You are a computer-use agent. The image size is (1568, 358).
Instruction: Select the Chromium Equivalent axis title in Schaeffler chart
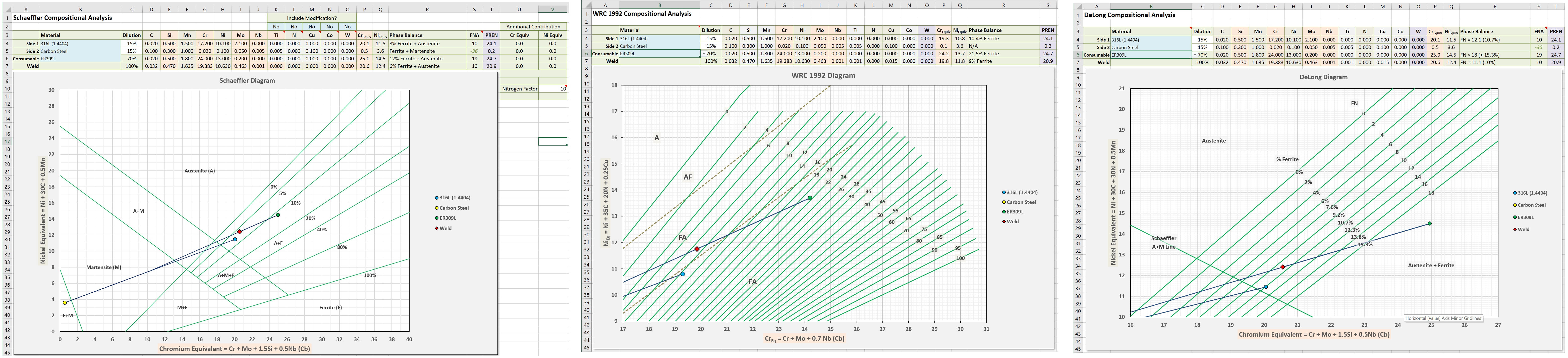pos(234,349)
